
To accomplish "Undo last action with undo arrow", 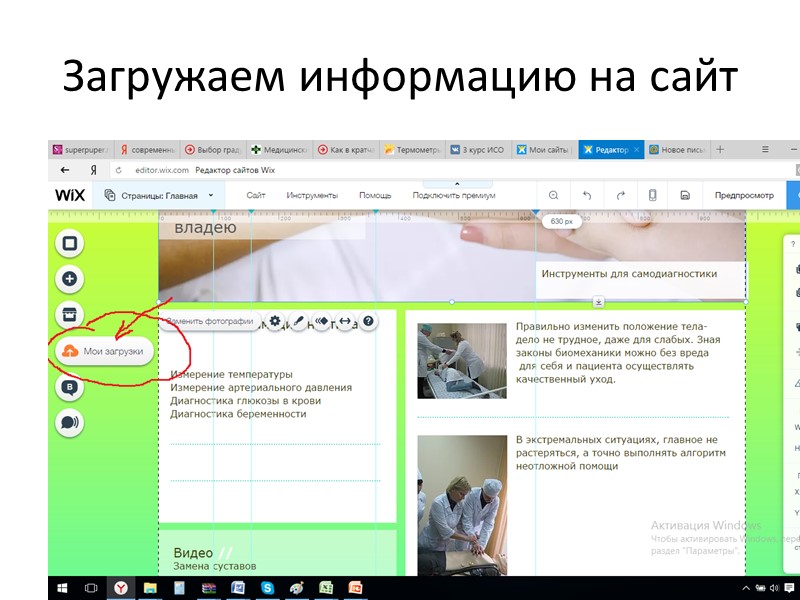I will pyautogui.click(x=587, y=195).
